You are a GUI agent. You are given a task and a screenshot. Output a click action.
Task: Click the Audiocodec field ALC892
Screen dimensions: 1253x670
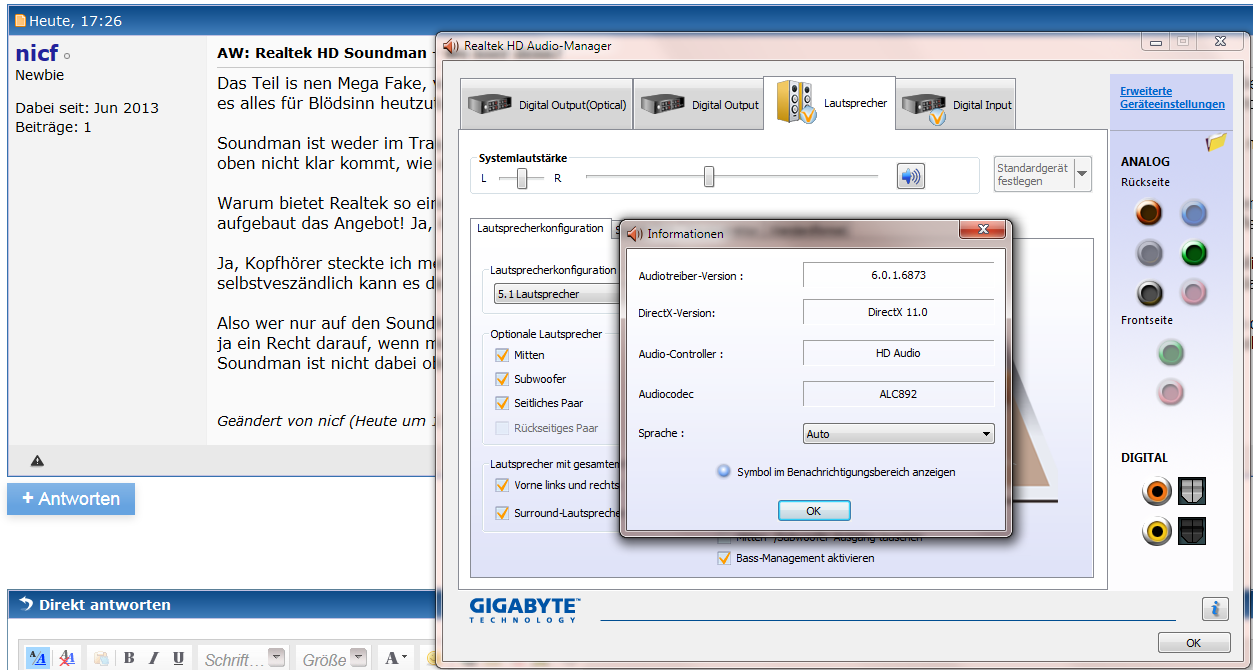[898, 394]
